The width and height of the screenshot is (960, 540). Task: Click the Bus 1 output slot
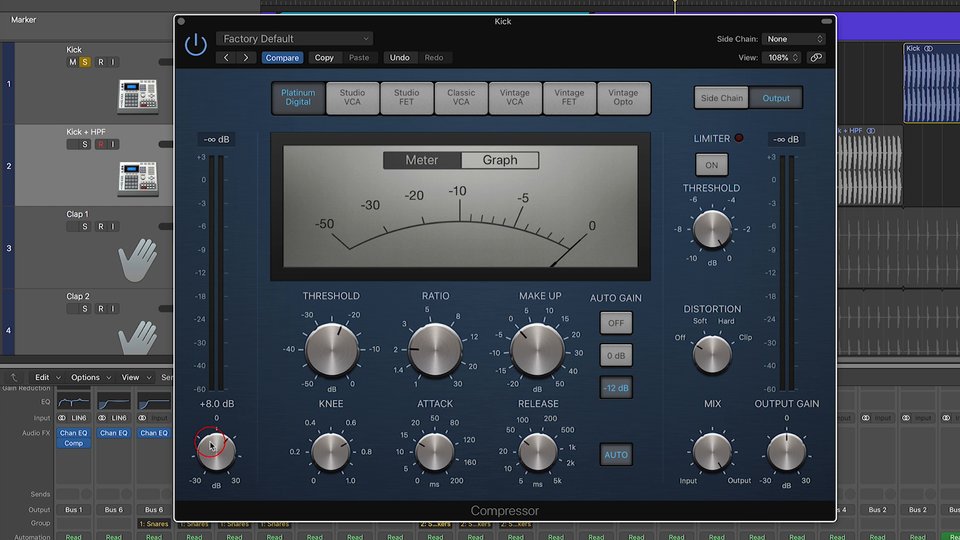click(x=73, y=509)
